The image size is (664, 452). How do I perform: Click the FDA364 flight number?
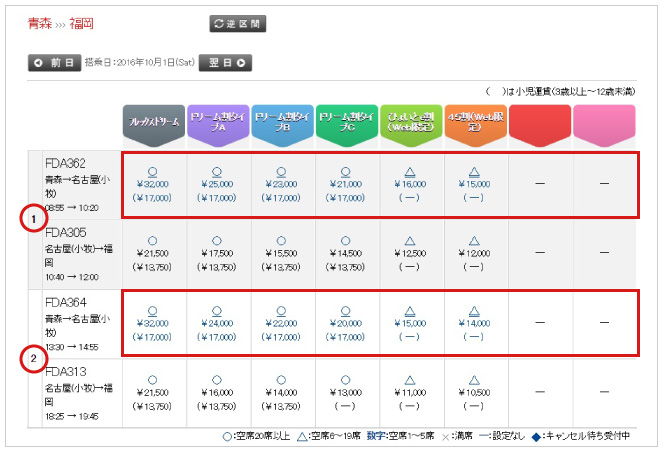[x=66, y=302]
